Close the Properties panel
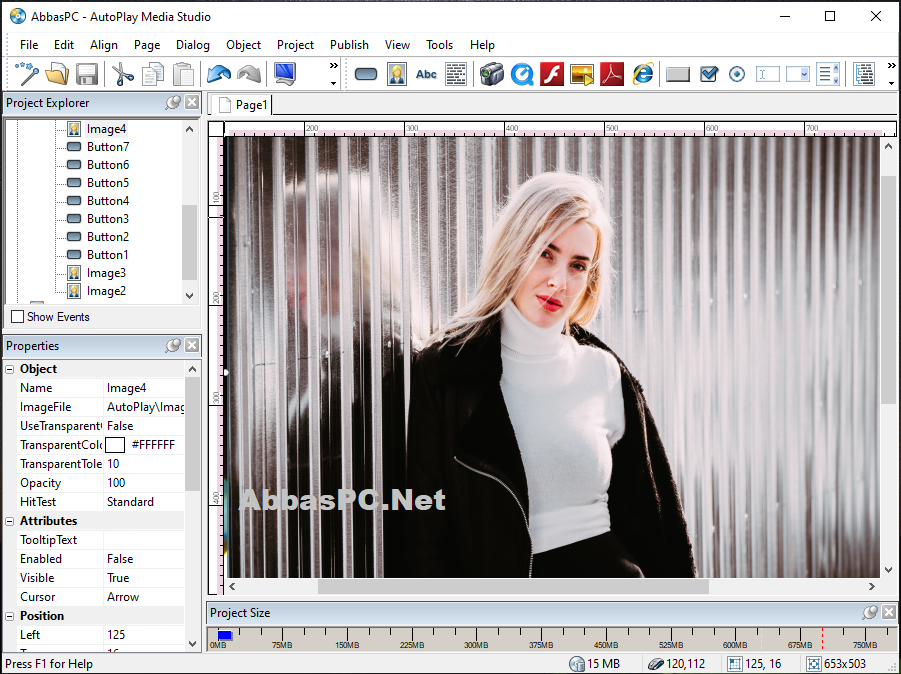Image resolution: width=901 pixels, height=674 pixels. (x=192, y=345)
